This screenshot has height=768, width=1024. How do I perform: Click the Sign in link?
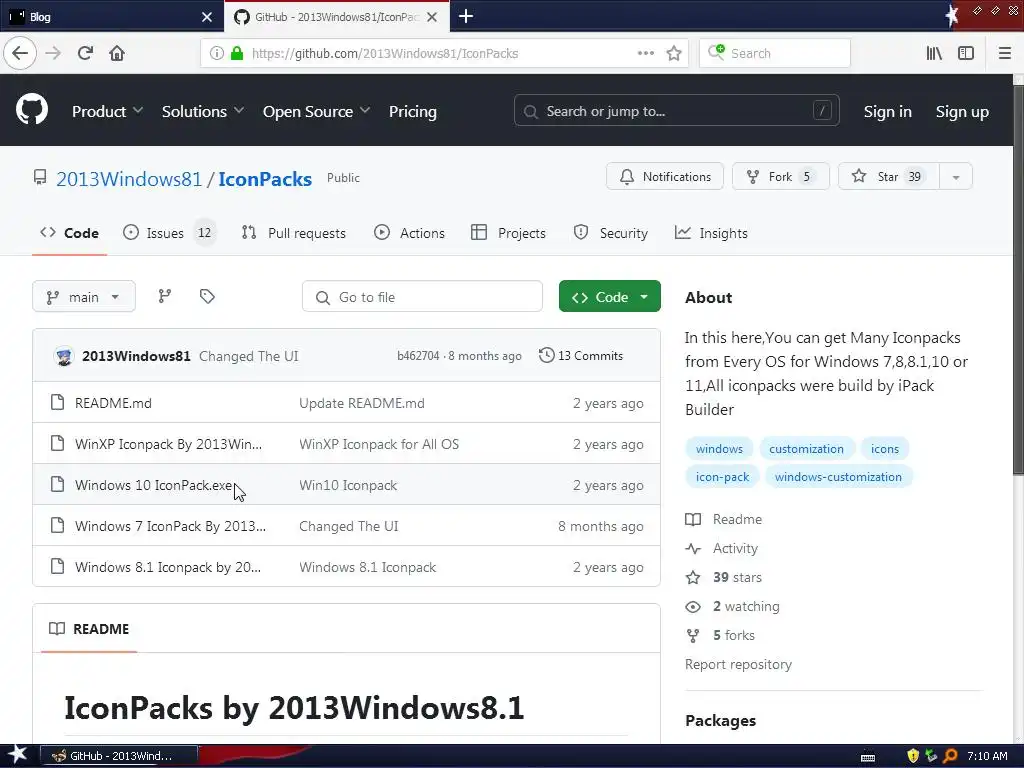[x=888, y=111]
